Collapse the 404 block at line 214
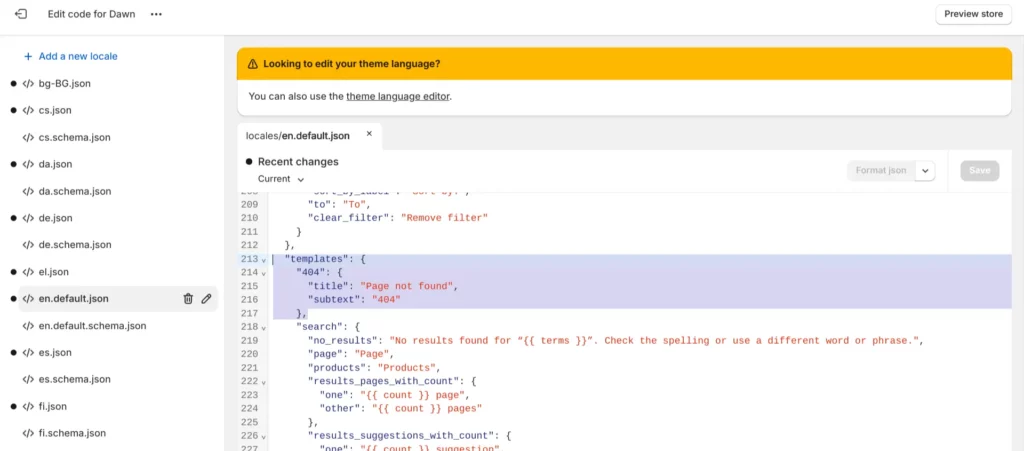 (x=264, y=273)
